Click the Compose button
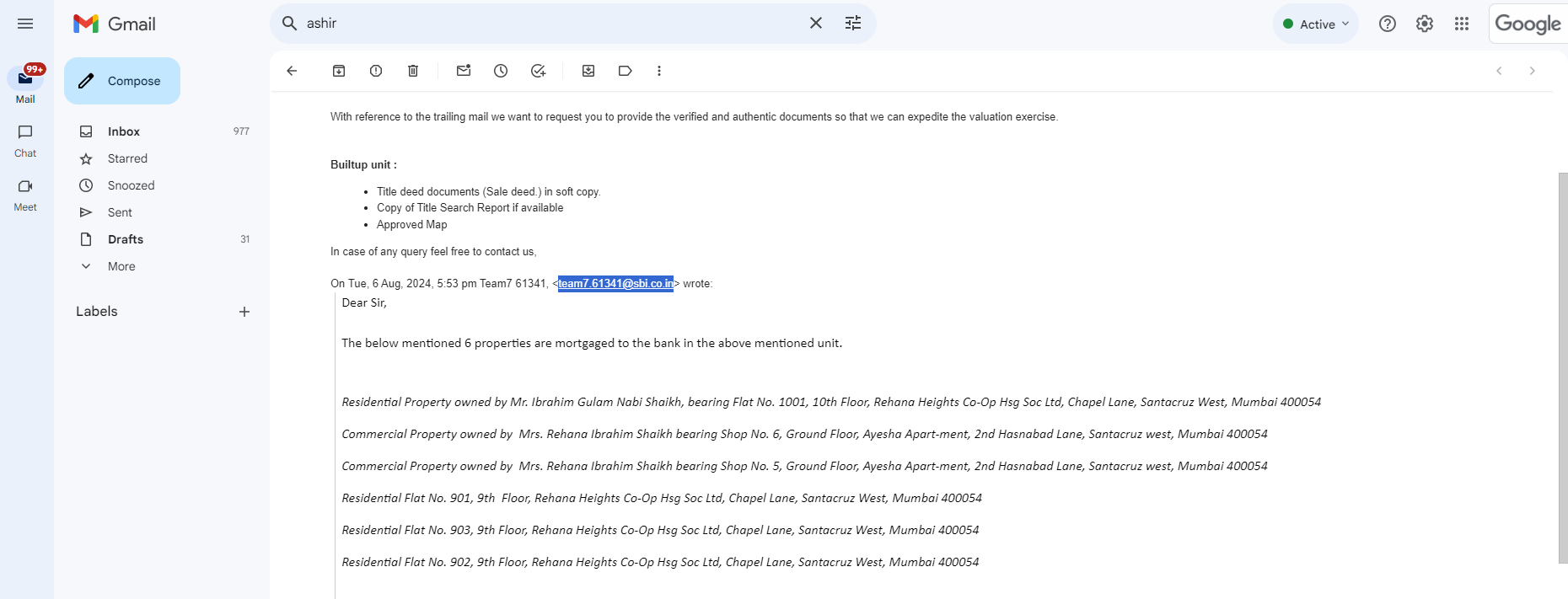The height and width of the screenshot is (599, 1568). click(x=122, y=81)
